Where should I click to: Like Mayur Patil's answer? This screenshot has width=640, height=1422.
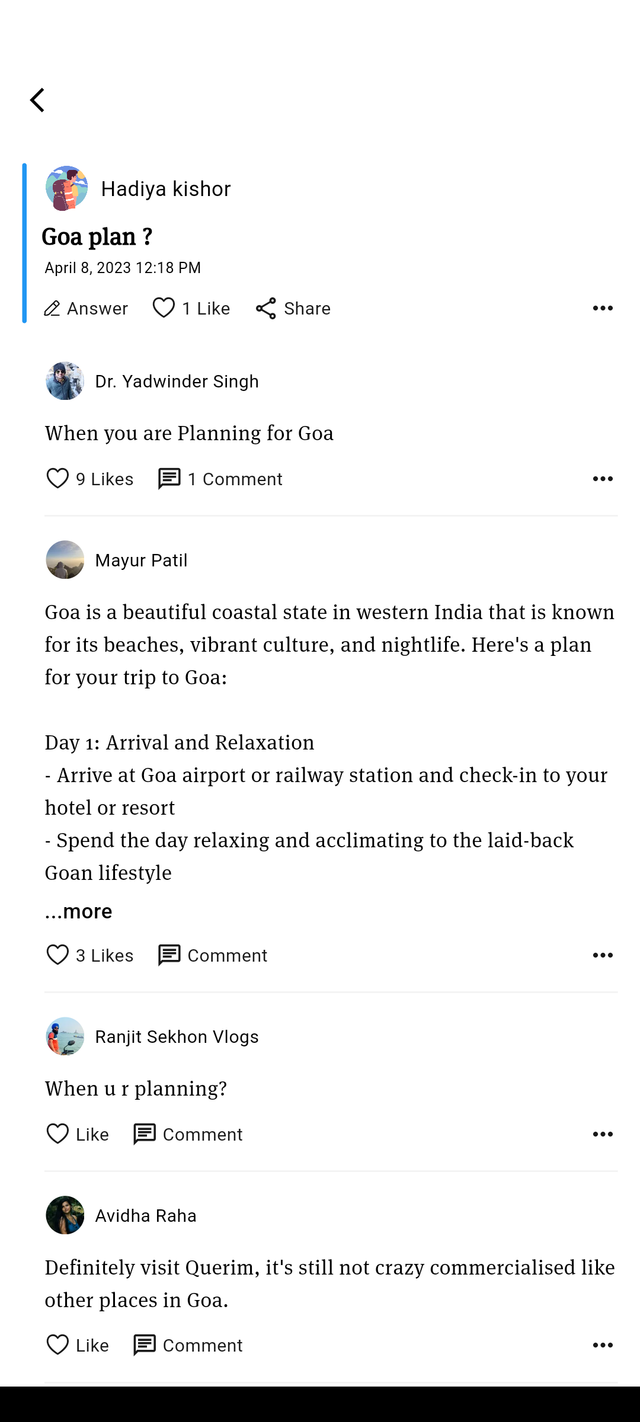[x=58, y=955]
